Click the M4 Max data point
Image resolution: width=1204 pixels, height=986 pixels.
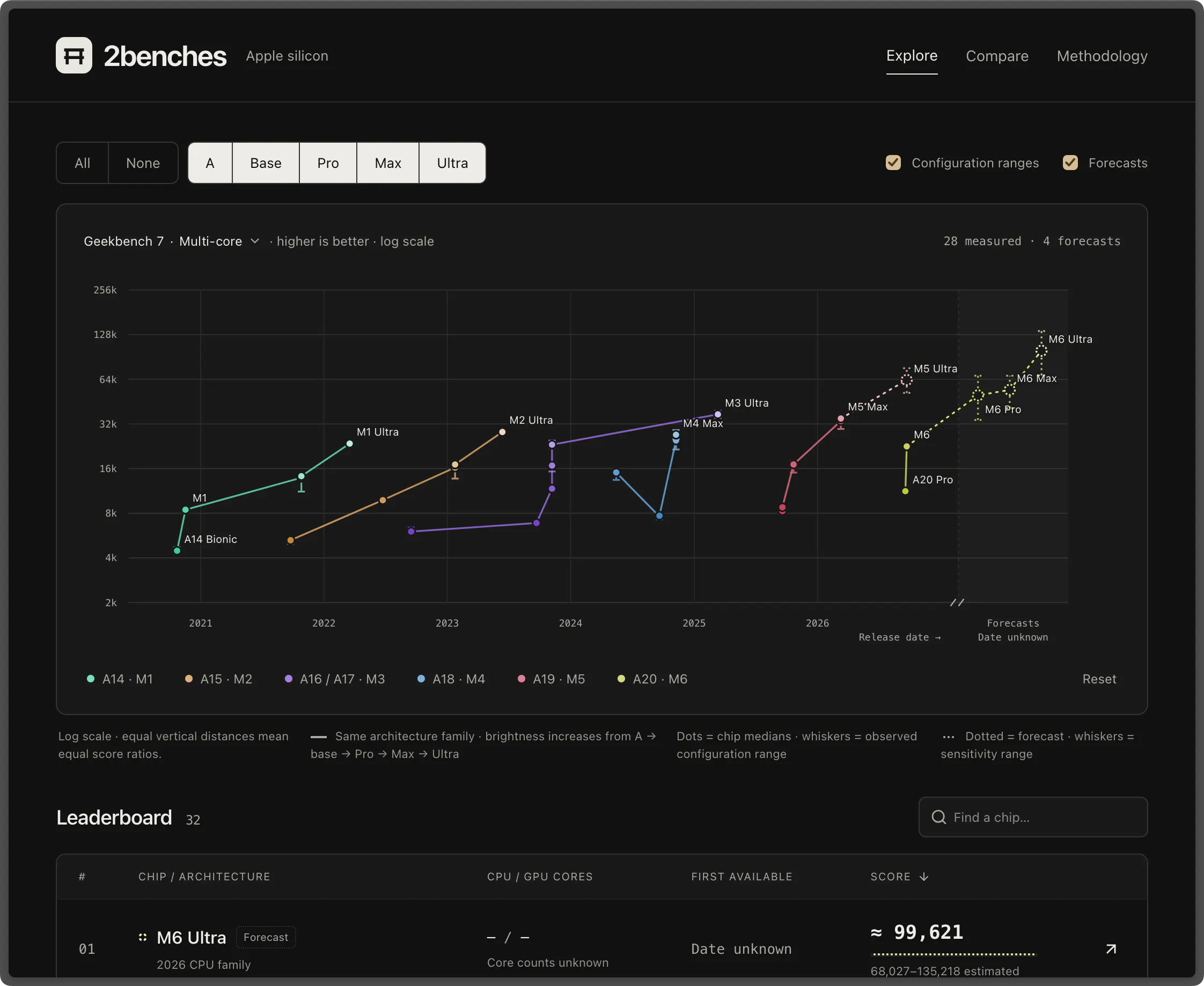pyautogui.click(x=676, y=435)
